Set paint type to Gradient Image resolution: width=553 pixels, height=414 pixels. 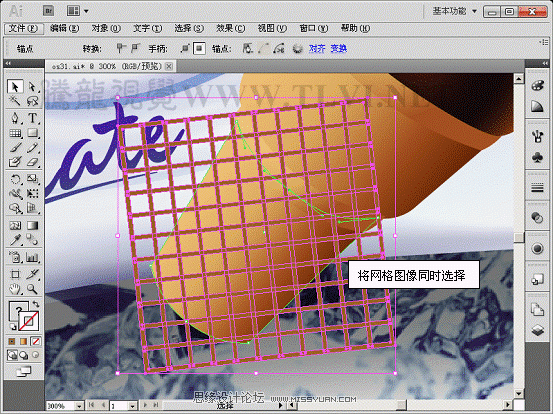tap(24, 341)
